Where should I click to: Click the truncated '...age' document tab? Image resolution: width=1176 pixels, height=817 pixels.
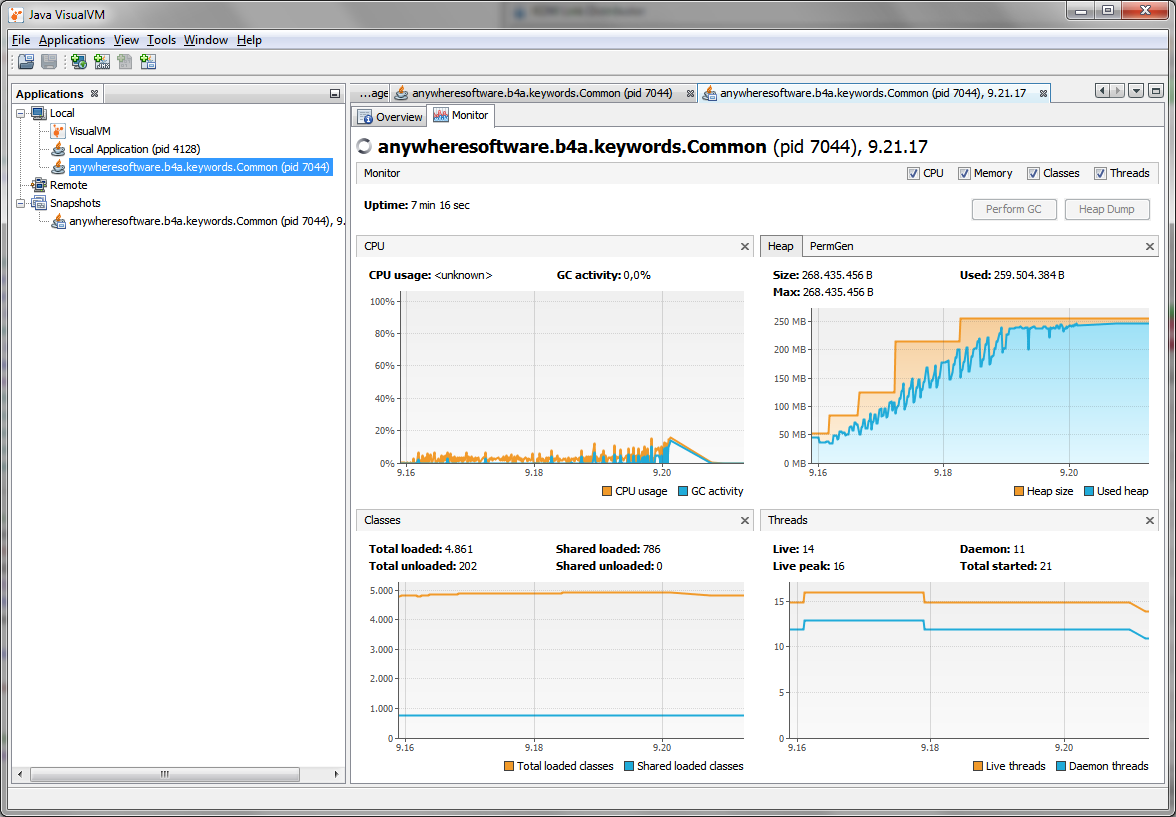(373, 94)
